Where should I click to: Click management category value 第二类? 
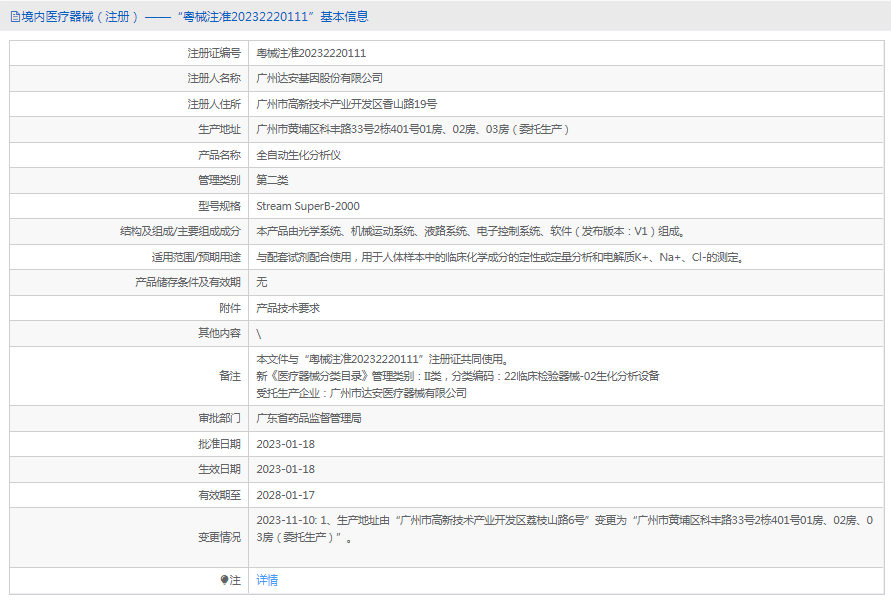tap(272, 180)
